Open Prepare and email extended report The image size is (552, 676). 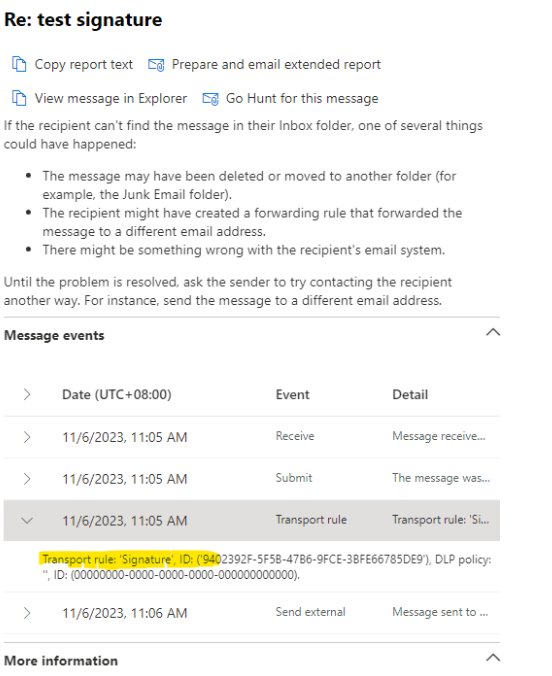pyautogui.click(x=276, y=64)
